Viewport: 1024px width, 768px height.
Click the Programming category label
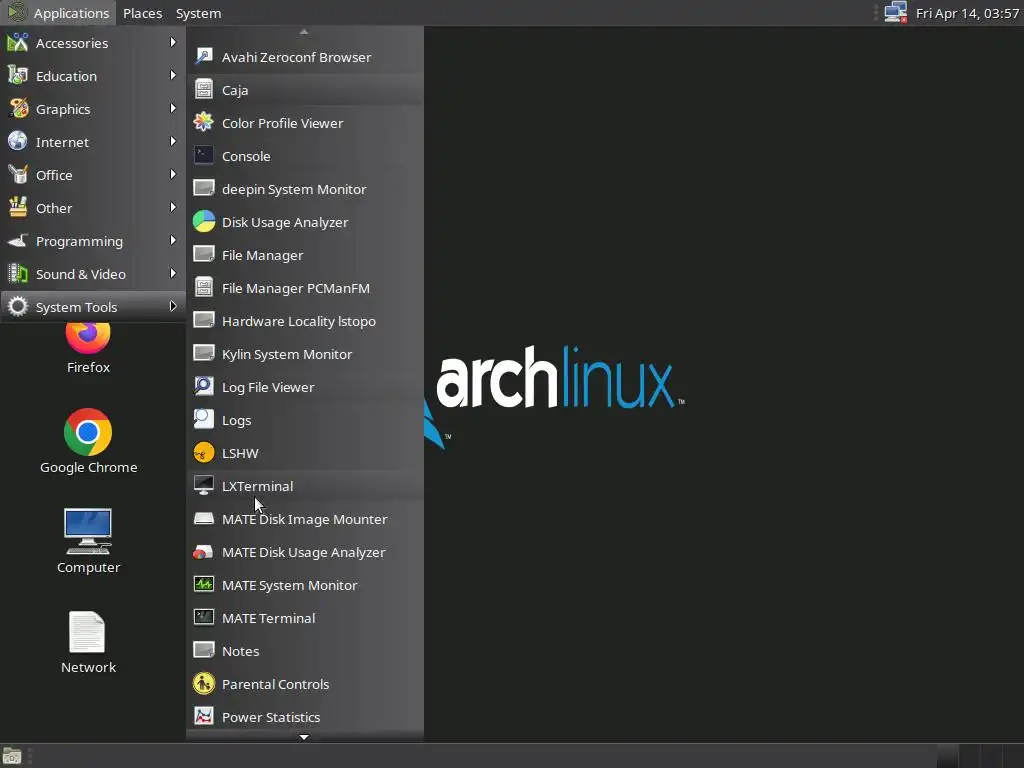(x=79, y=242)
